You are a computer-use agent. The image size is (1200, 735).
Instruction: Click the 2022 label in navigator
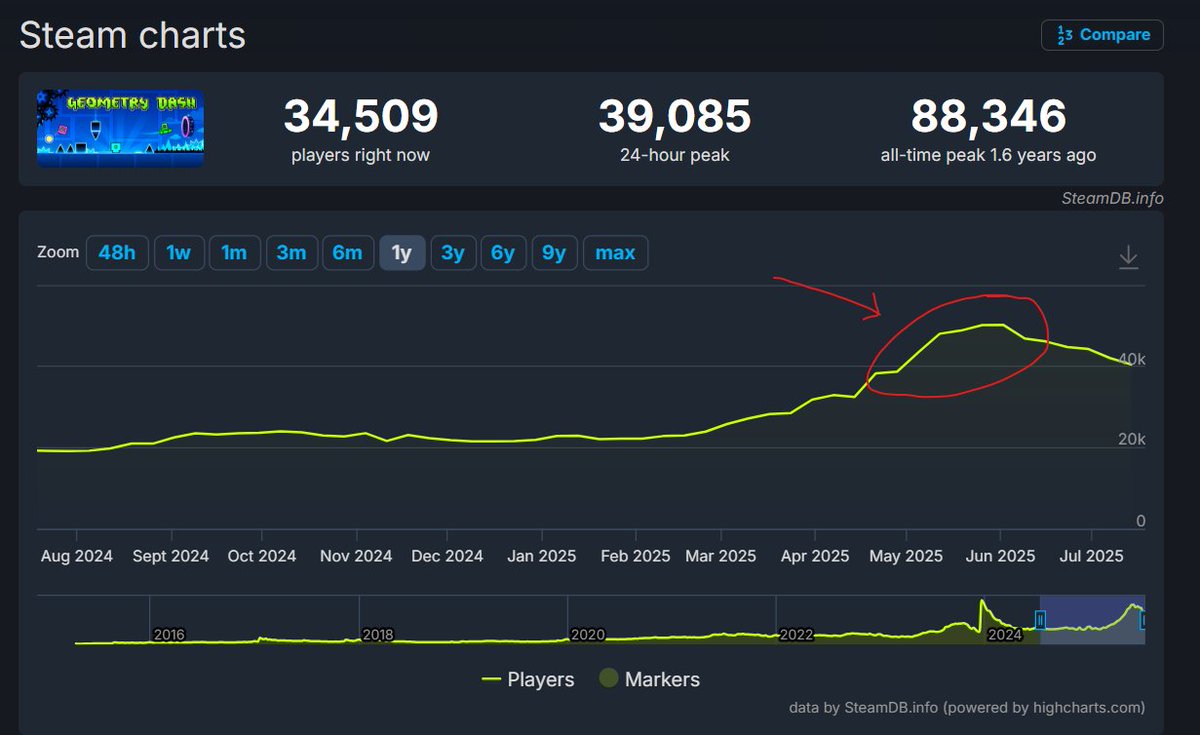pyautogui.click(x=796, y=635)
